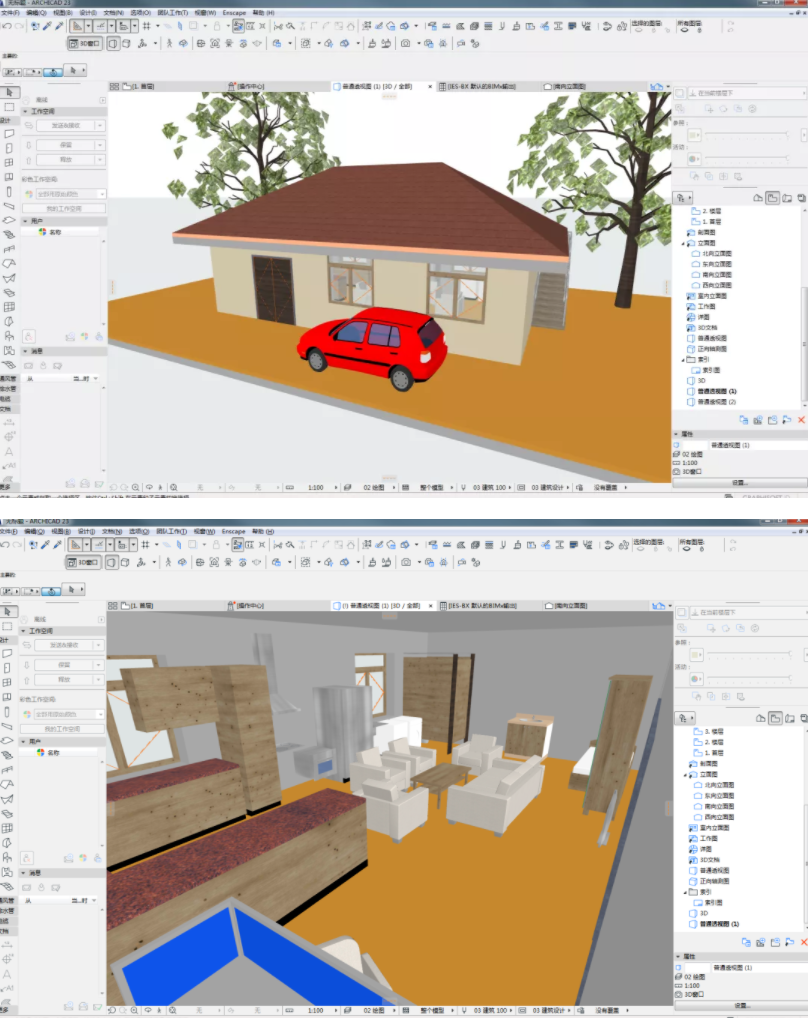This screenshot has height=1018, width=808.
Task: Collapse the 用户 section in upper window
Action: point(26,221)
